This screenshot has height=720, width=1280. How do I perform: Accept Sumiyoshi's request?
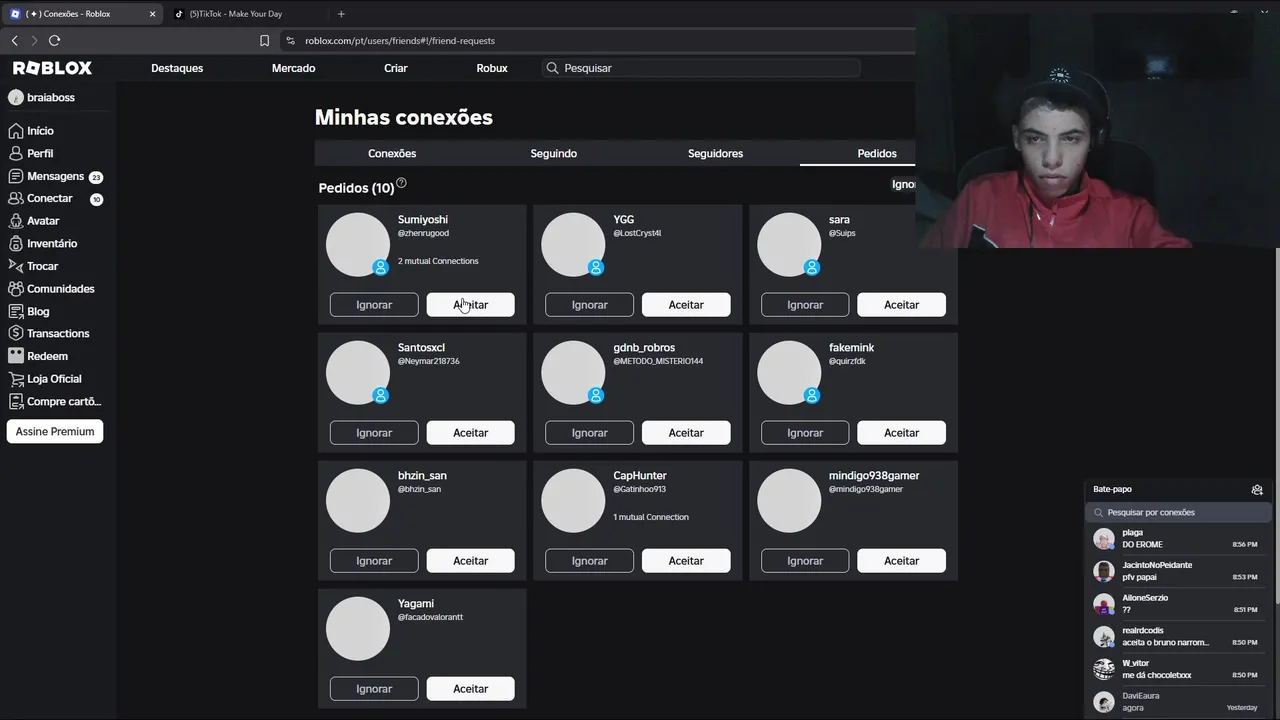[470, 305]
